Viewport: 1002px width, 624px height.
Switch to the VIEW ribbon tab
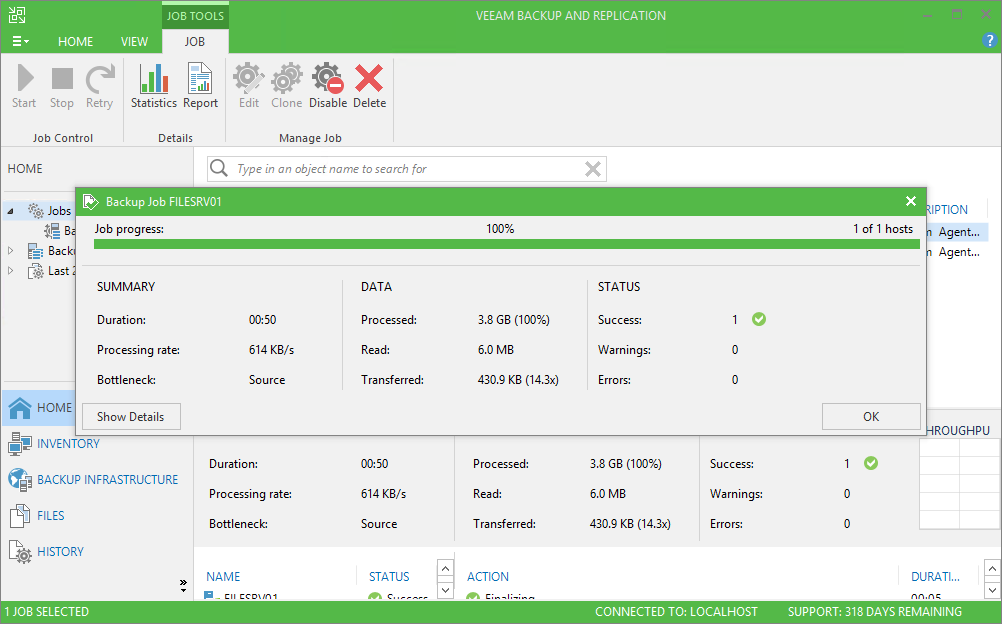tap(134, 41)
